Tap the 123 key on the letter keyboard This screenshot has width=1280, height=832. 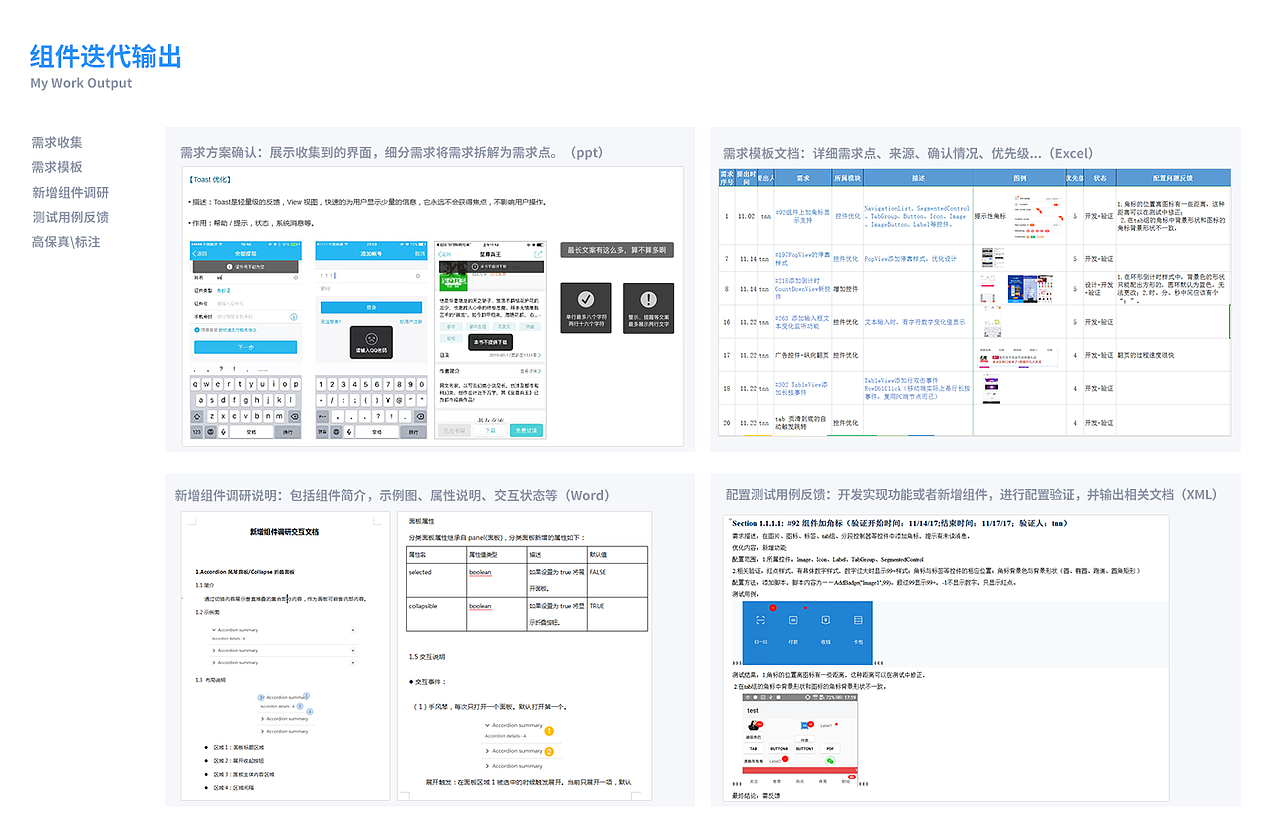tap(197, 432)
